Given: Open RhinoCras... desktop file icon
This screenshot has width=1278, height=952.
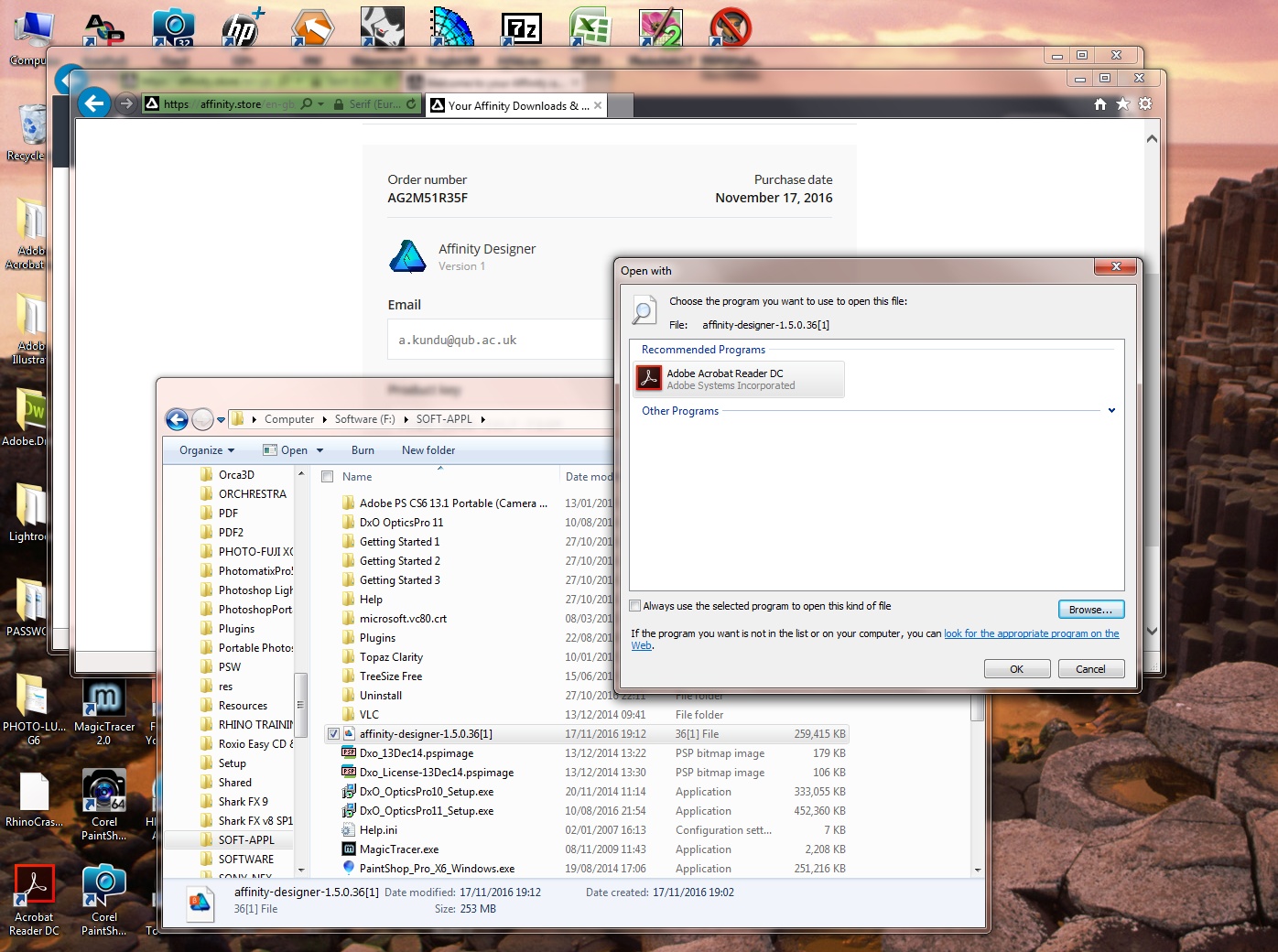Looking at the screenshot, I should pyautogui.click(x=34, y=799).
